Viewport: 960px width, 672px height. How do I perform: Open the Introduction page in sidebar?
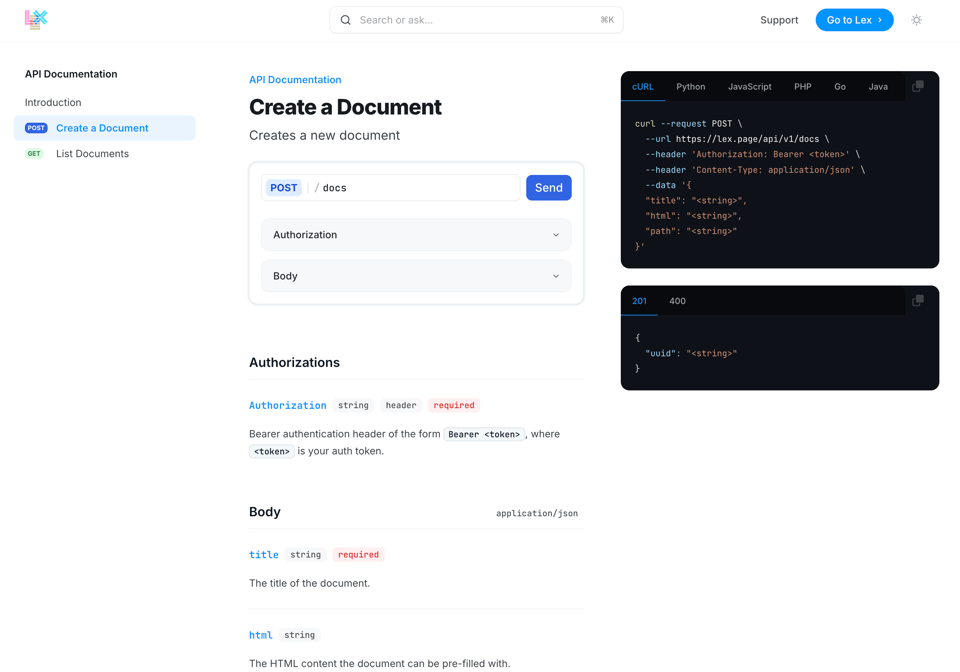pyautogui.click(x=53, y=103)
